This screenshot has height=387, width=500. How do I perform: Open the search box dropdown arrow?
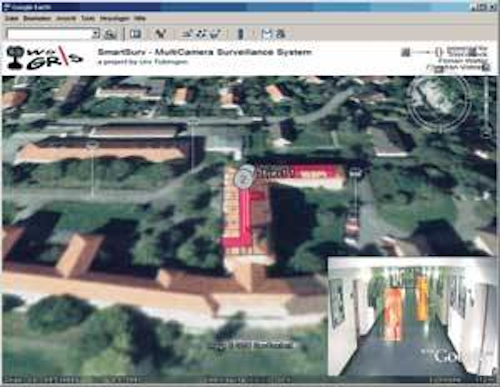(x=96, y=34)
